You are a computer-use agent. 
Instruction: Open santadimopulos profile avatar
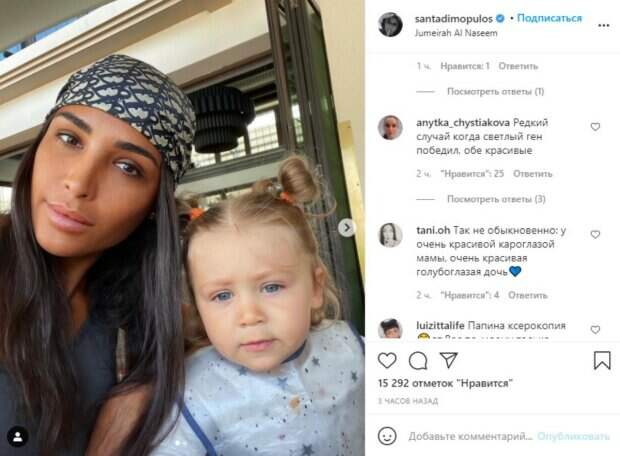pyautogui.click(x=390, y=25)
